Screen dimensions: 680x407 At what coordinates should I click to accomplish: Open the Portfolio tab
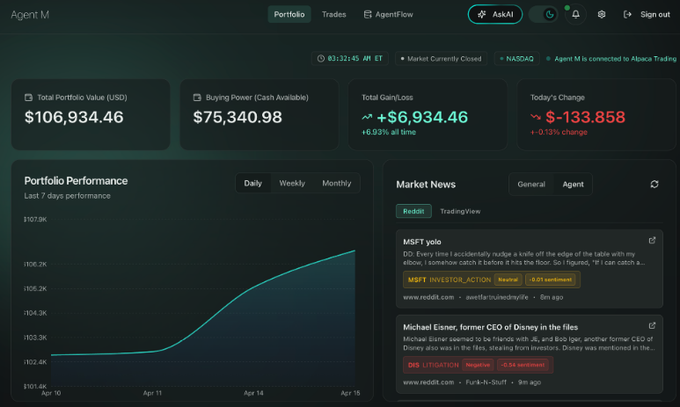click(289, 14)
